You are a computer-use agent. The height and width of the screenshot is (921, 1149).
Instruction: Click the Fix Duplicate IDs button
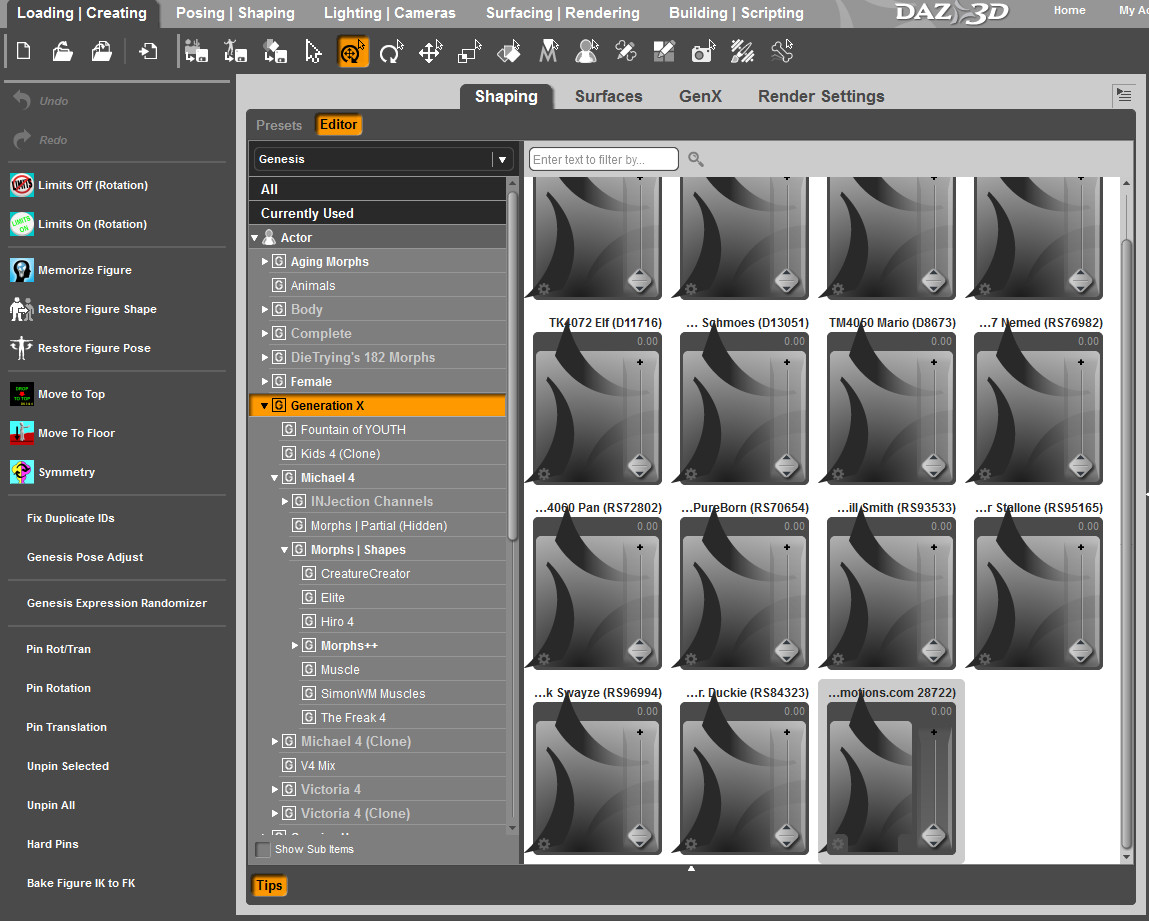coord(71,518)
